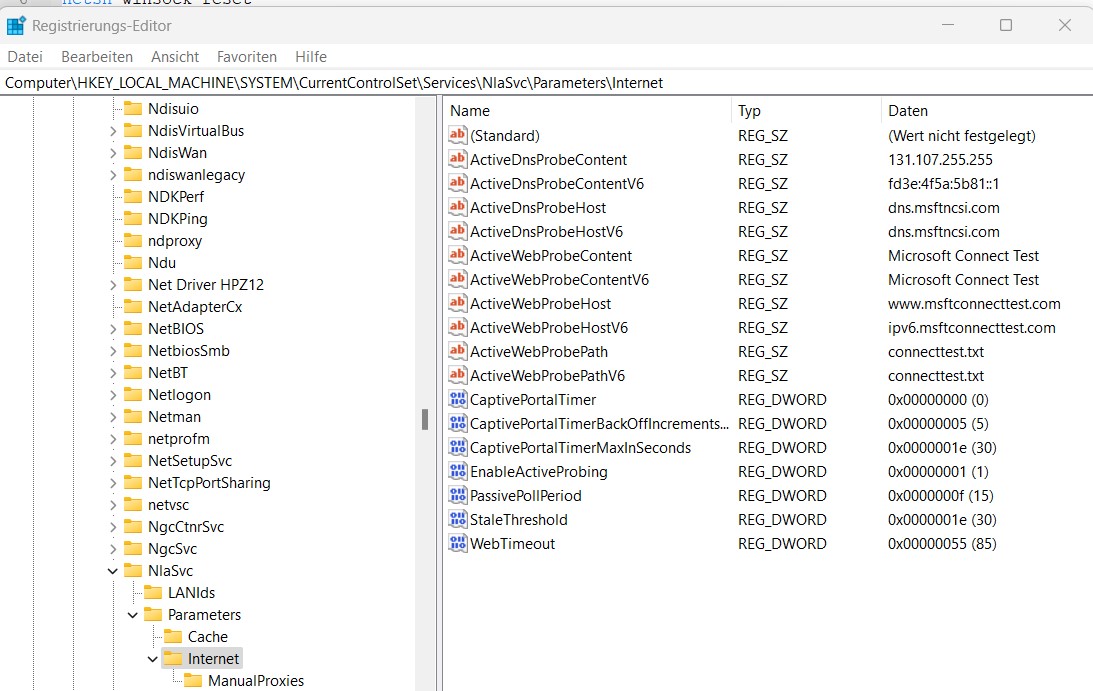This screenshot has height=691, width=1093.
Task: Select the NetTcpPortSharing key
Action: click(209, 483)
